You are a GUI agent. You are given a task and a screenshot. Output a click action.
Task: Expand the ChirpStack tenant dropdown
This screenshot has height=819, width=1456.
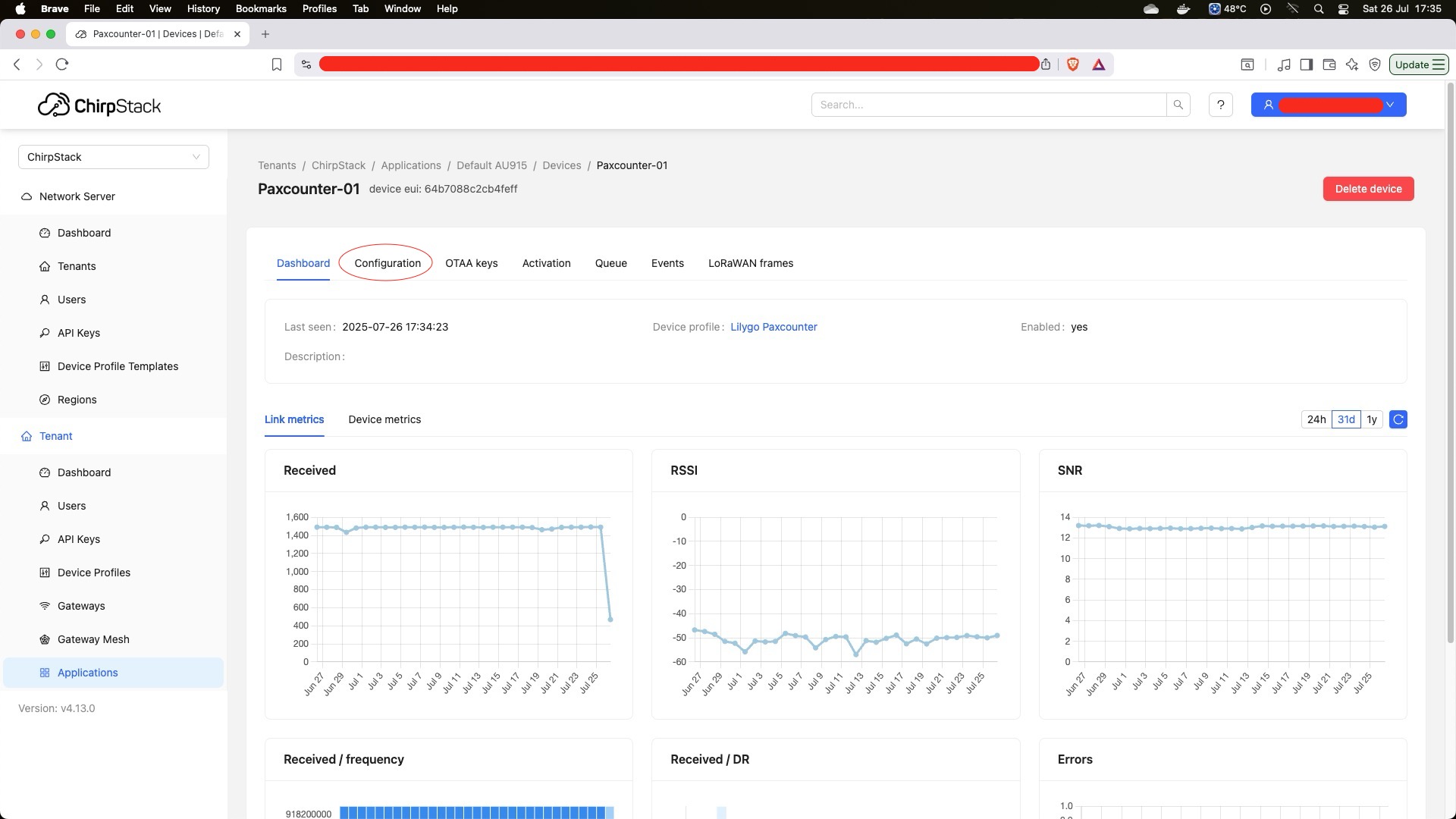point(114,157)
